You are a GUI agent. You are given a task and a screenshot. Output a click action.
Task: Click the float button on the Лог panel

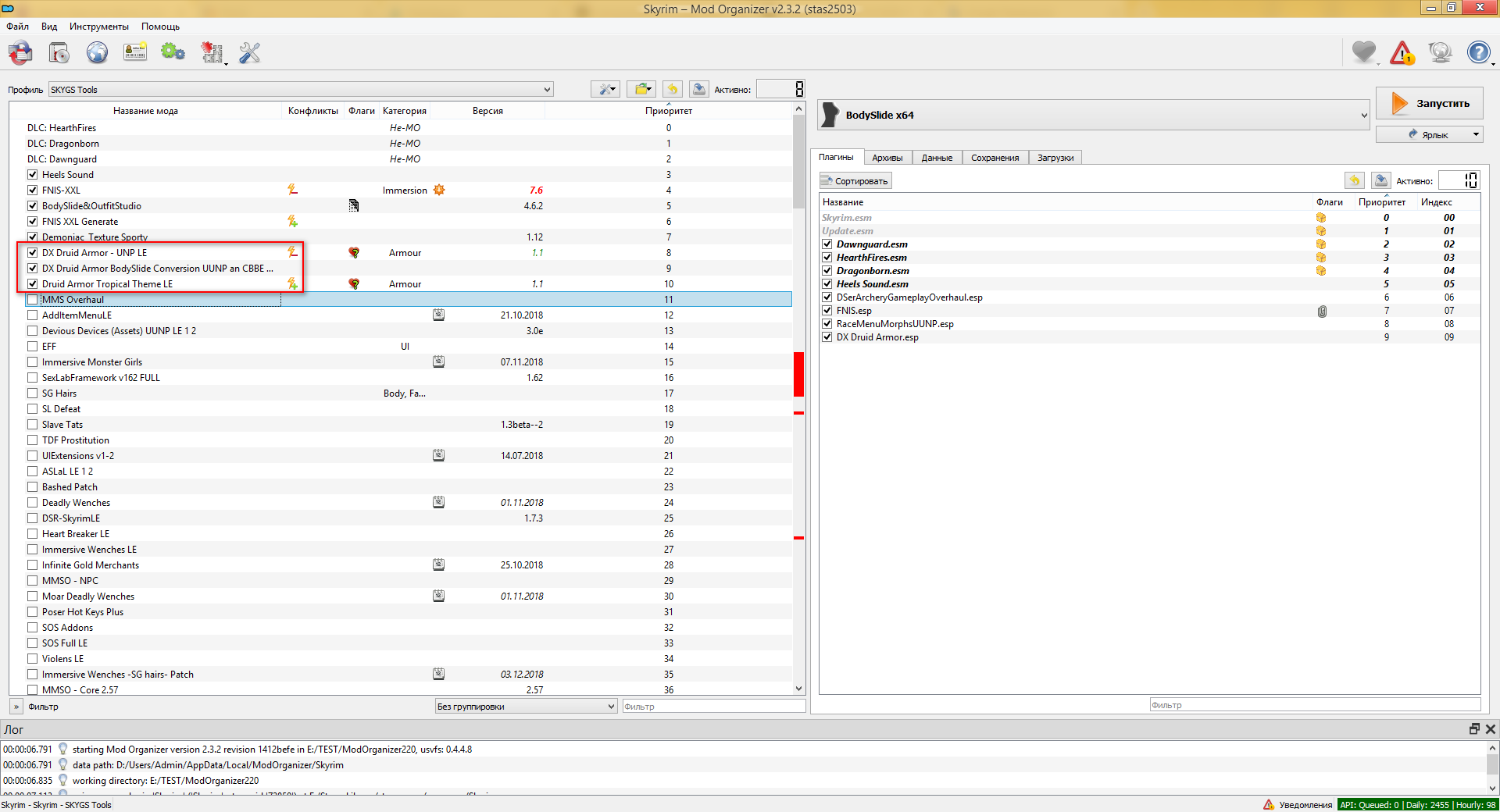click(x=1474, y=729)
